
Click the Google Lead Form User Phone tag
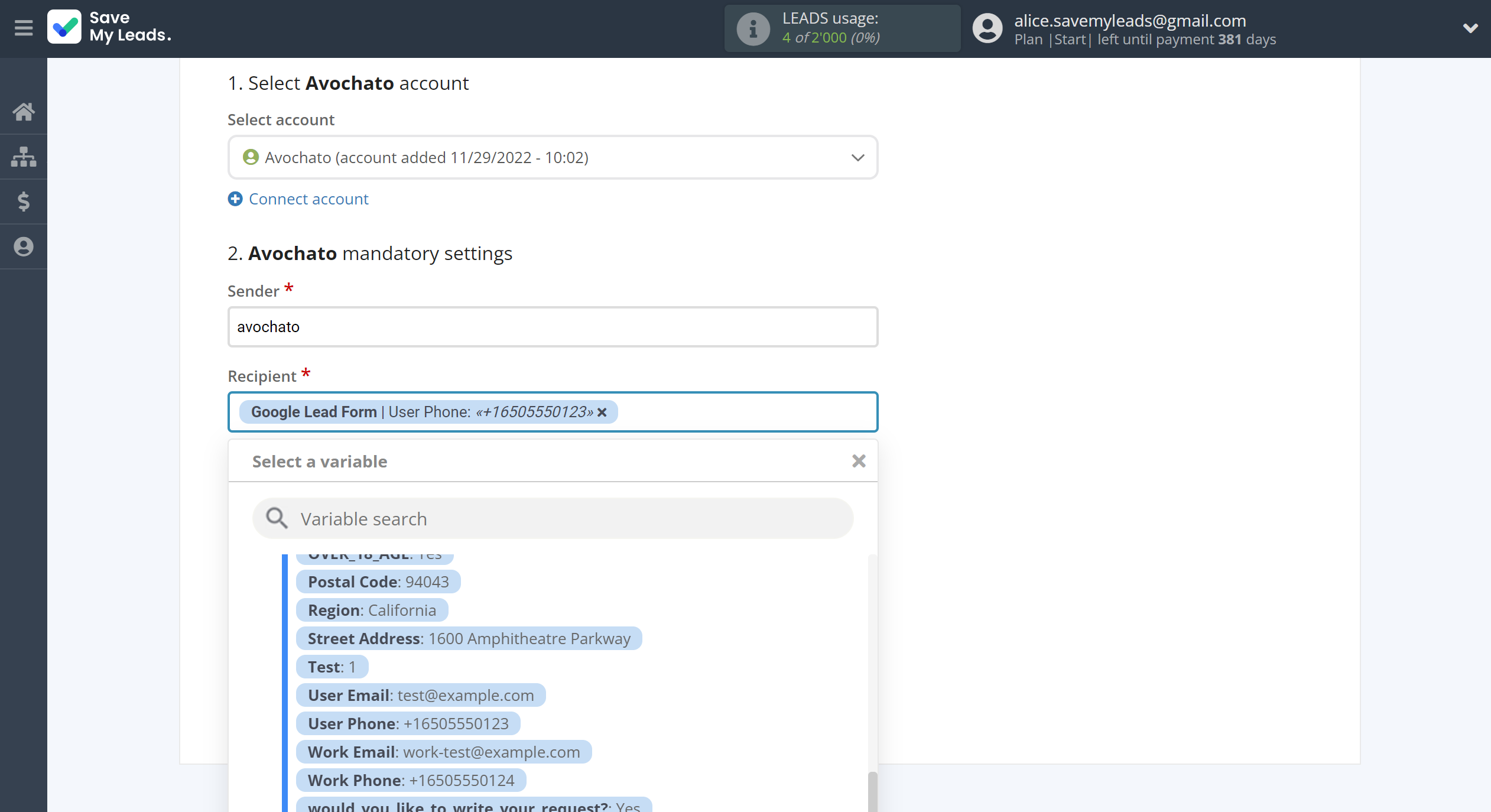428,412
